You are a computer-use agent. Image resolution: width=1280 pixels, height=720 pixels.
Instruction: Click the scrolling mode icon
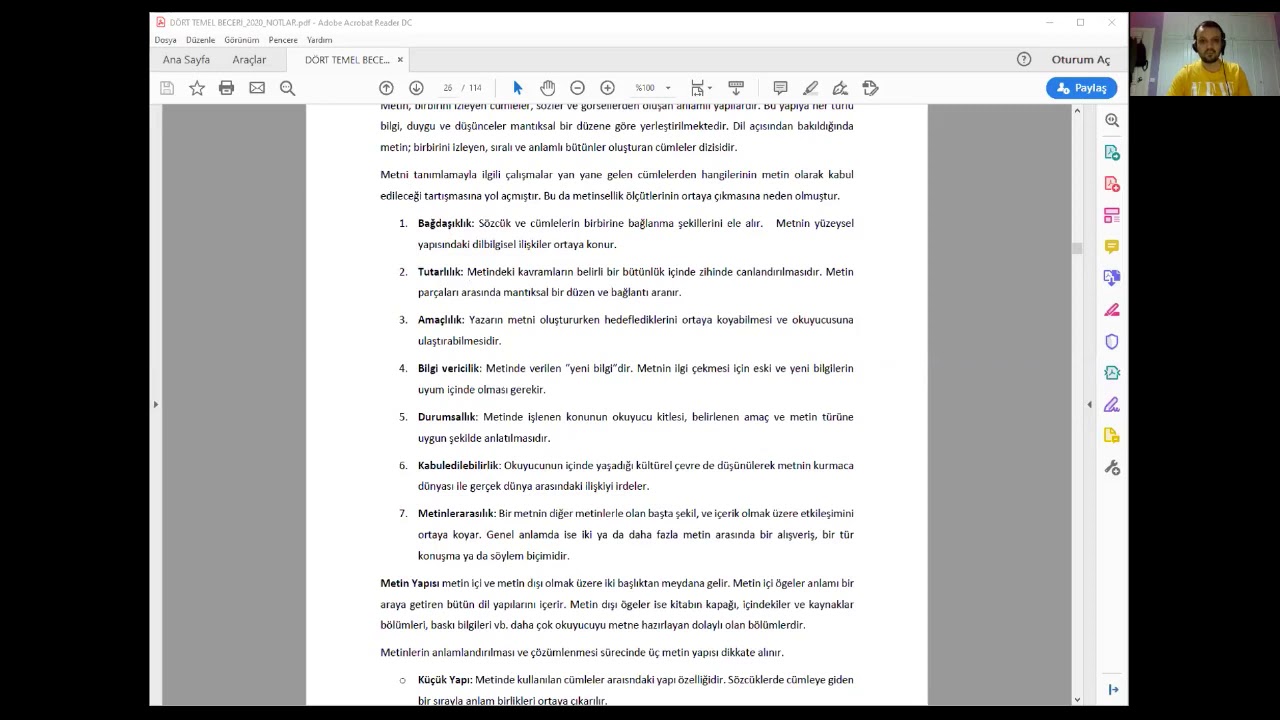[736, 88]
